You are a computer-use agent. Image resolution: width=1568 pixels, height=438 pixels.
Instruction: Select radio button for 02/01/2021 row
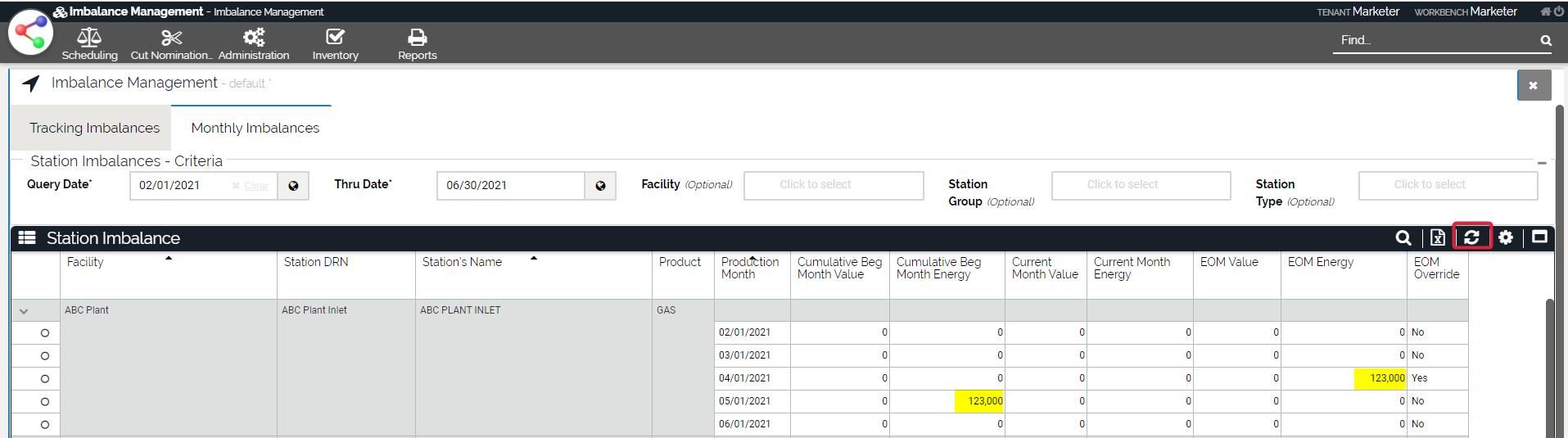pos(45,333)
